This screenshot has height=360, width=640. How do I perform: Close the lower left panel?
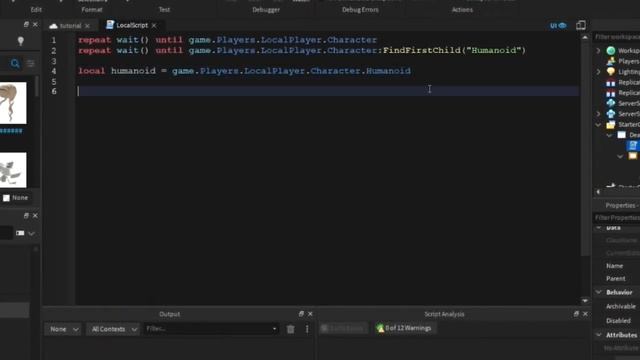point(35,216)
